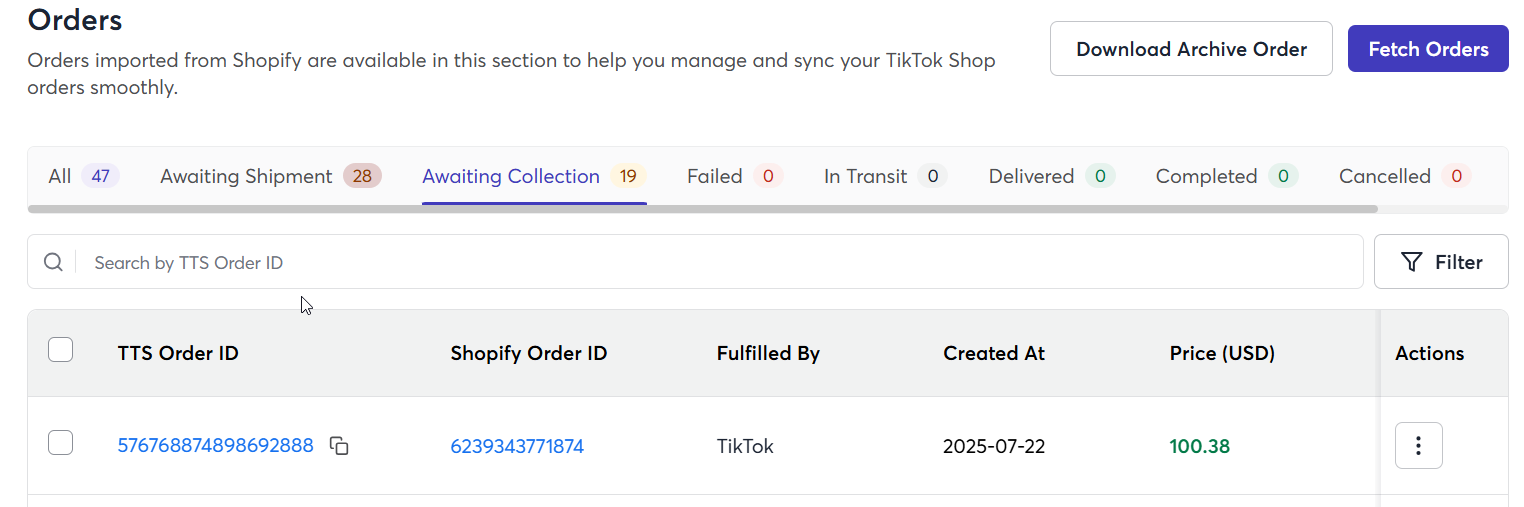Viewport: 1524px width, 507px height.
Task: Open TTS order link 576768874898692888
Action: point(215,446)
